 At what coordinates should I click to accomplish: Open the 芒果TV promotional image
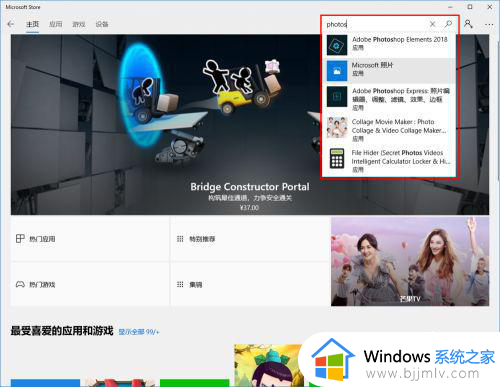(410, 261)
